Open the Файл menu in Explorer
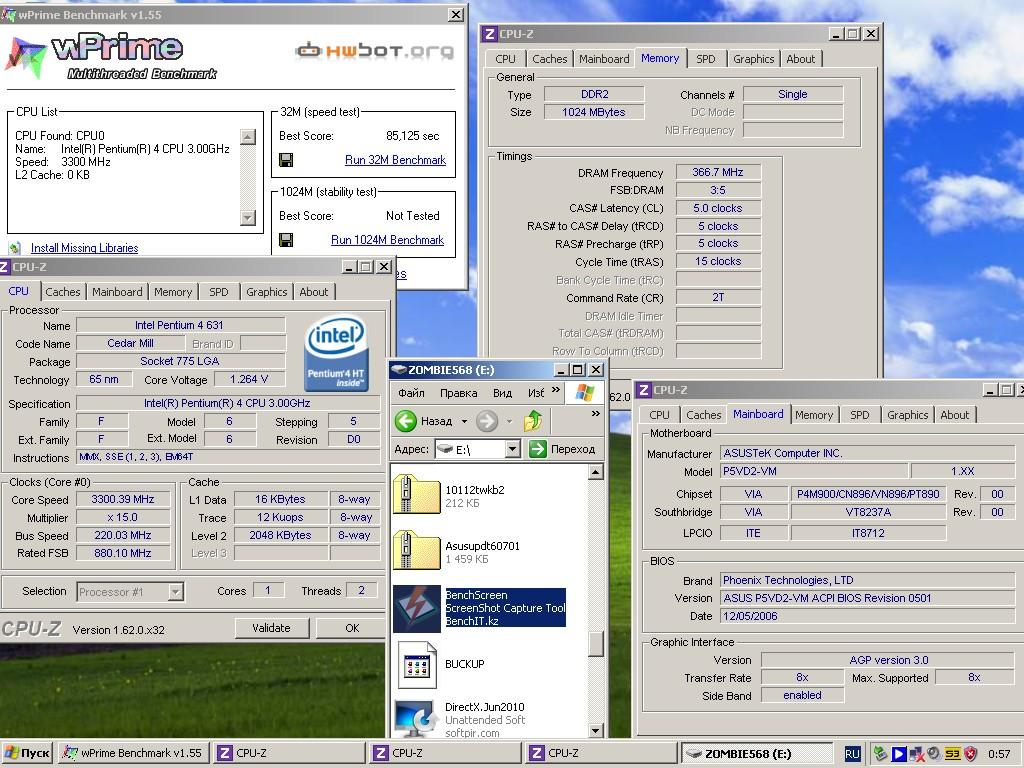This screenshot has height=768, width=1024. click(x=411, y=393)
